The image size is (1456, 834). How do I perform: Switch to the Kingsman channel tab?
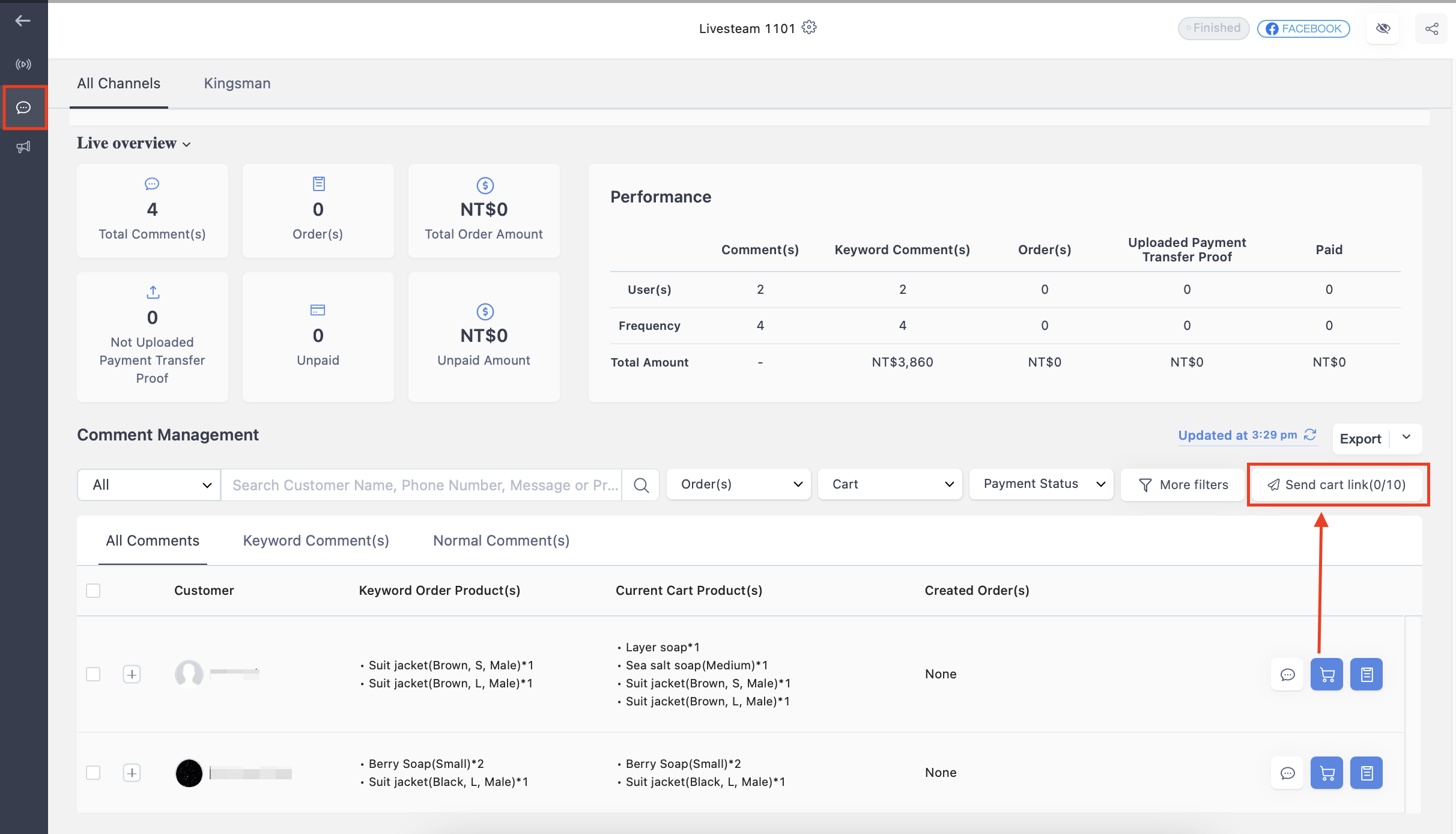coord(237,84)
